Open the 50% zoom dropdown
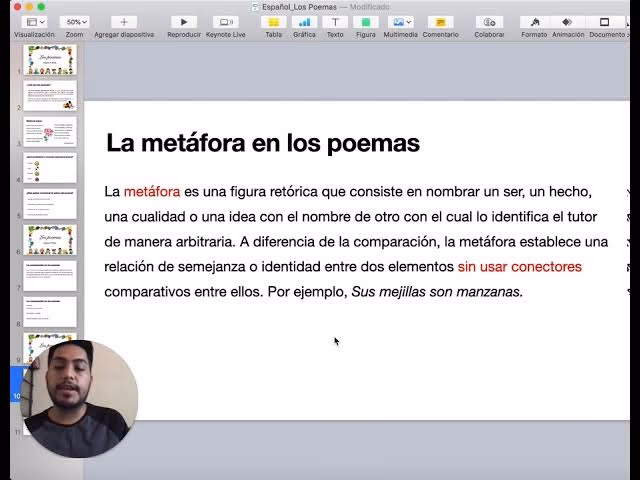The image size is (640, 480). click(x=74, y=22)
